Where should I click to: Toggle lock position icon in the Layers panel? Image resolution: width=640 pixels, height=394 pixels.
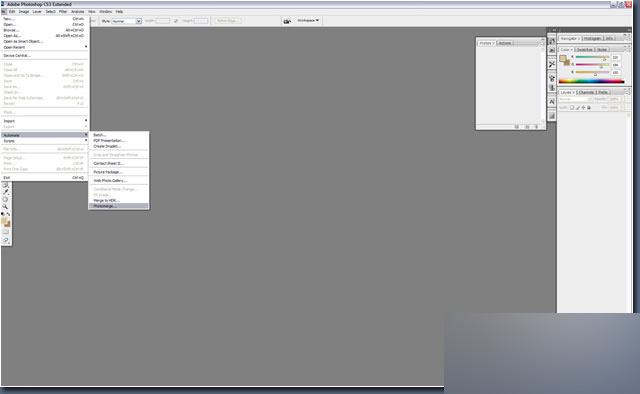(x=583, y=107)
